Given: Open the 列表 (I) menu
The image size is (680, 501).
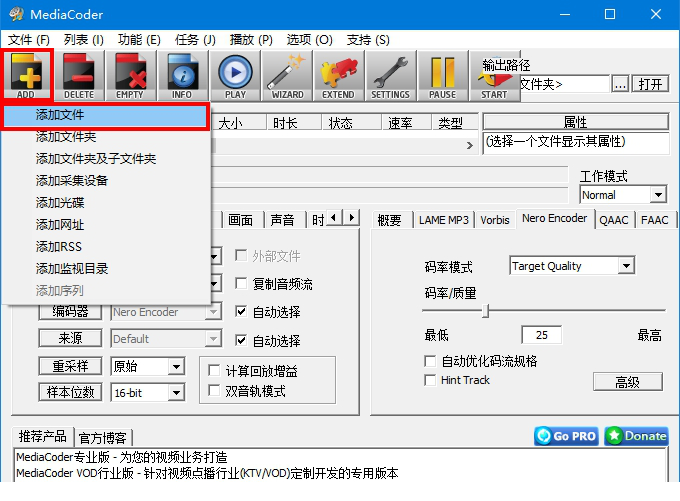Looking at the screenshot, I should point(84,40).
